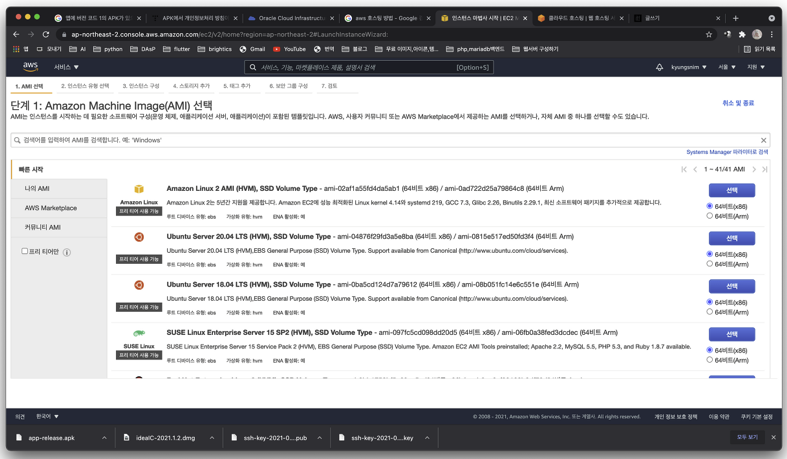Click the free tier info icon
This screenshot has height=459, width=787.
tap(67, 252)
